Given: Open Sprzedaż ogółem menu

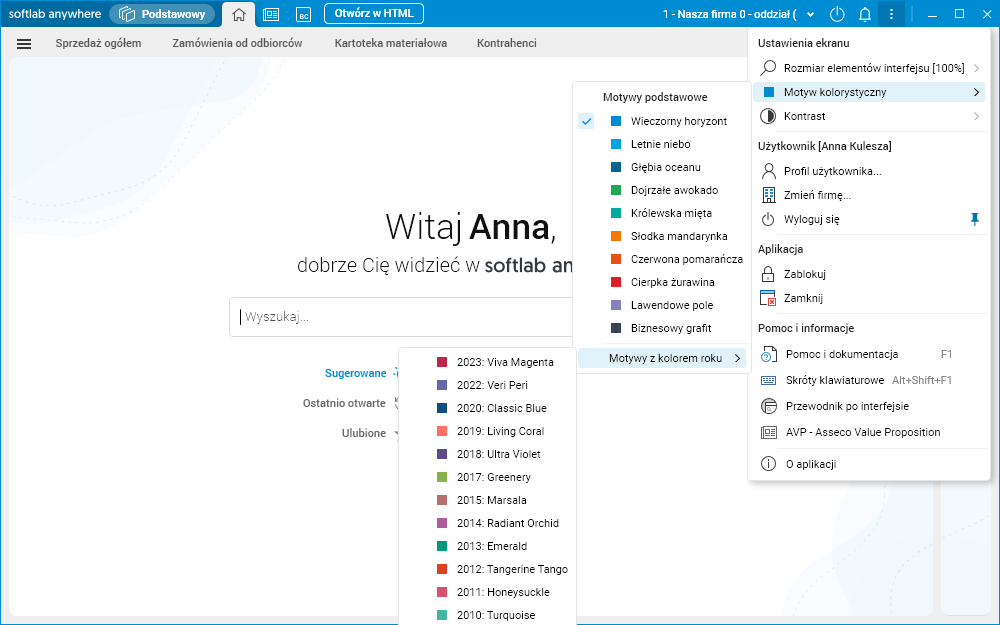Looking at the screenshot, I should [x=98, y=43].
